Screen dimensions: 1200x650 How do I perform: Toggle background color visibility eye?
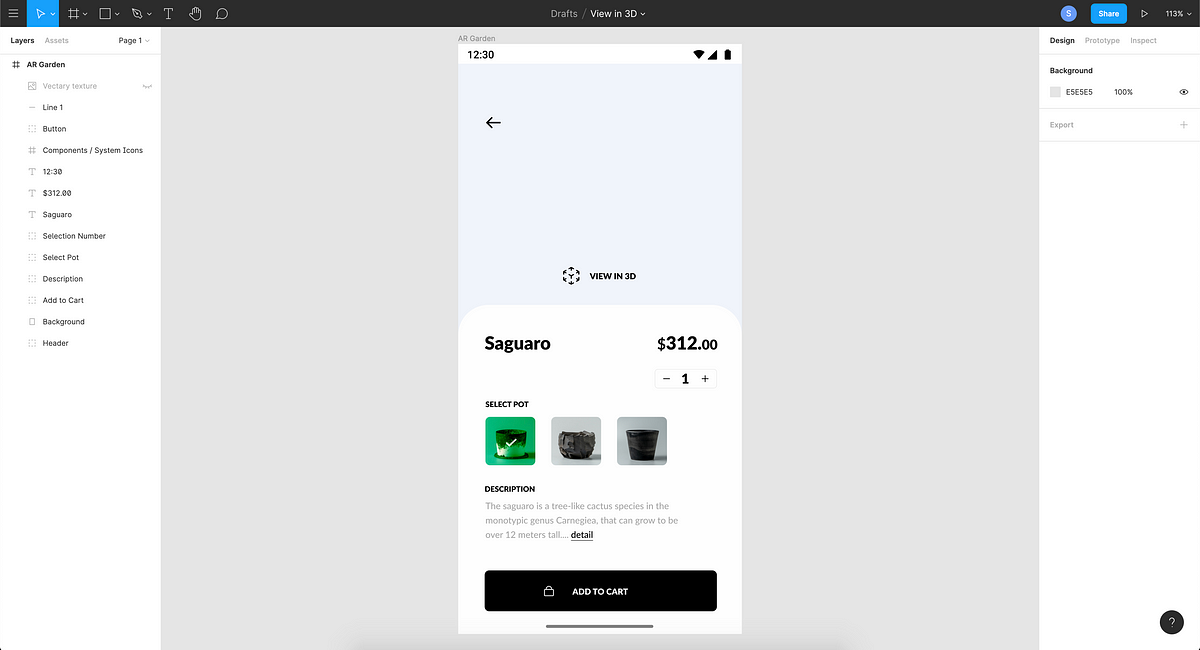[1184, 92]
